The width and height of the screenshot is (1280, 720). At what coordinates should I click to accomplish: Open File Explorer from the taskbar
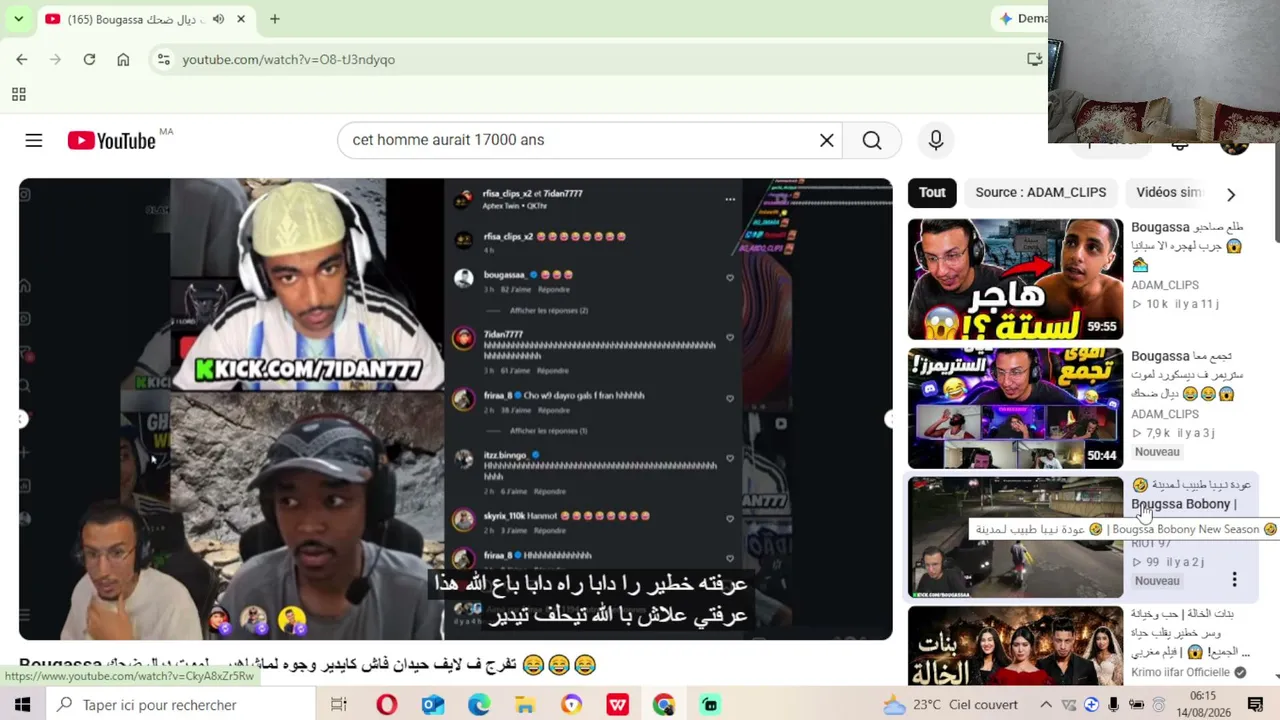(x=525, y=705)
